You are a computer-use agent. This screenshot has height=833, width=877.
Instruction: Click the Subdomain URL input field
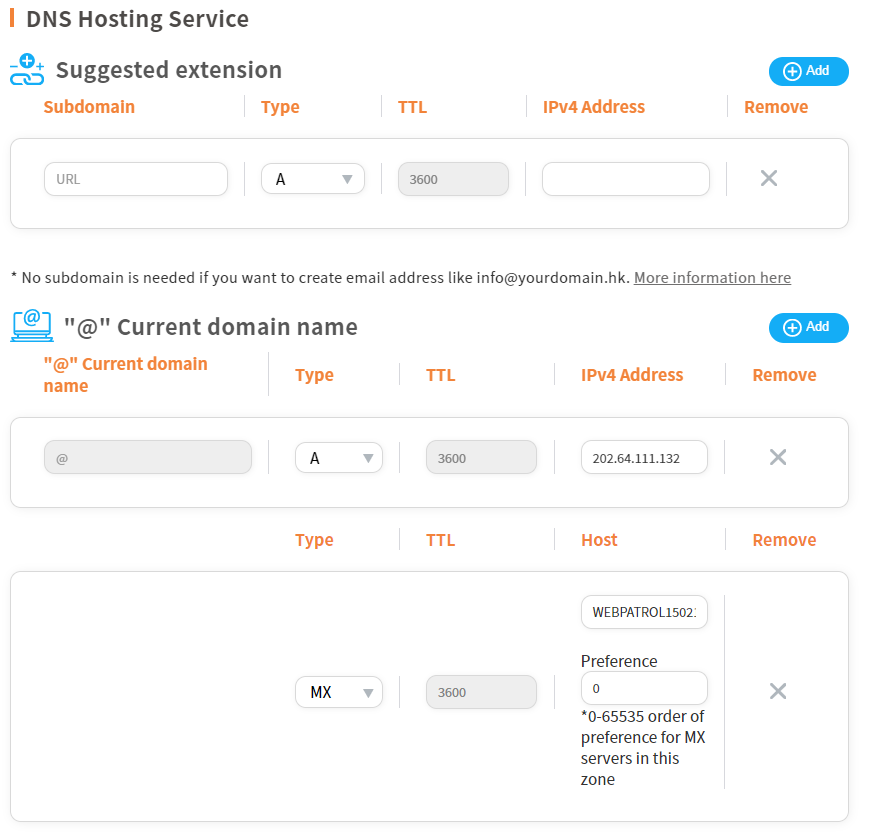136,179
